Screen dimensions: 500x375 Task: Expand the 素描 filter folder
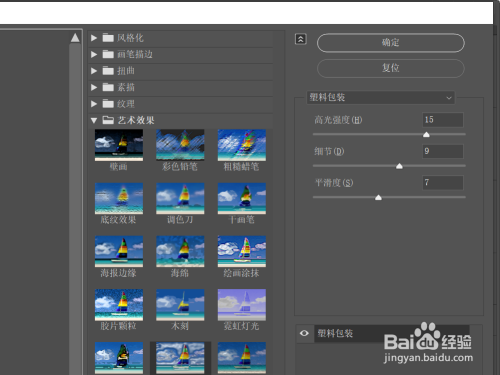94,87
